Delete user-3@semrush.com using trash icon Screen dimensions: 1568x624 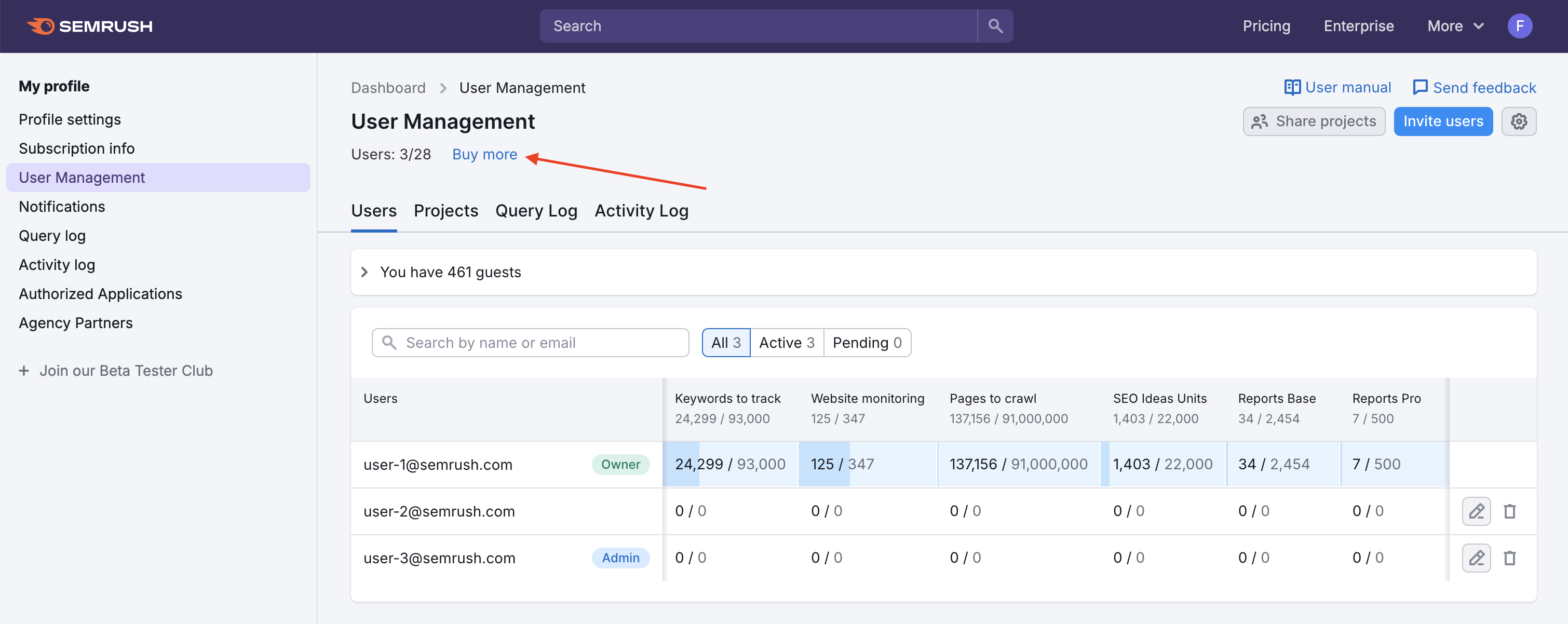point(1510,558)
